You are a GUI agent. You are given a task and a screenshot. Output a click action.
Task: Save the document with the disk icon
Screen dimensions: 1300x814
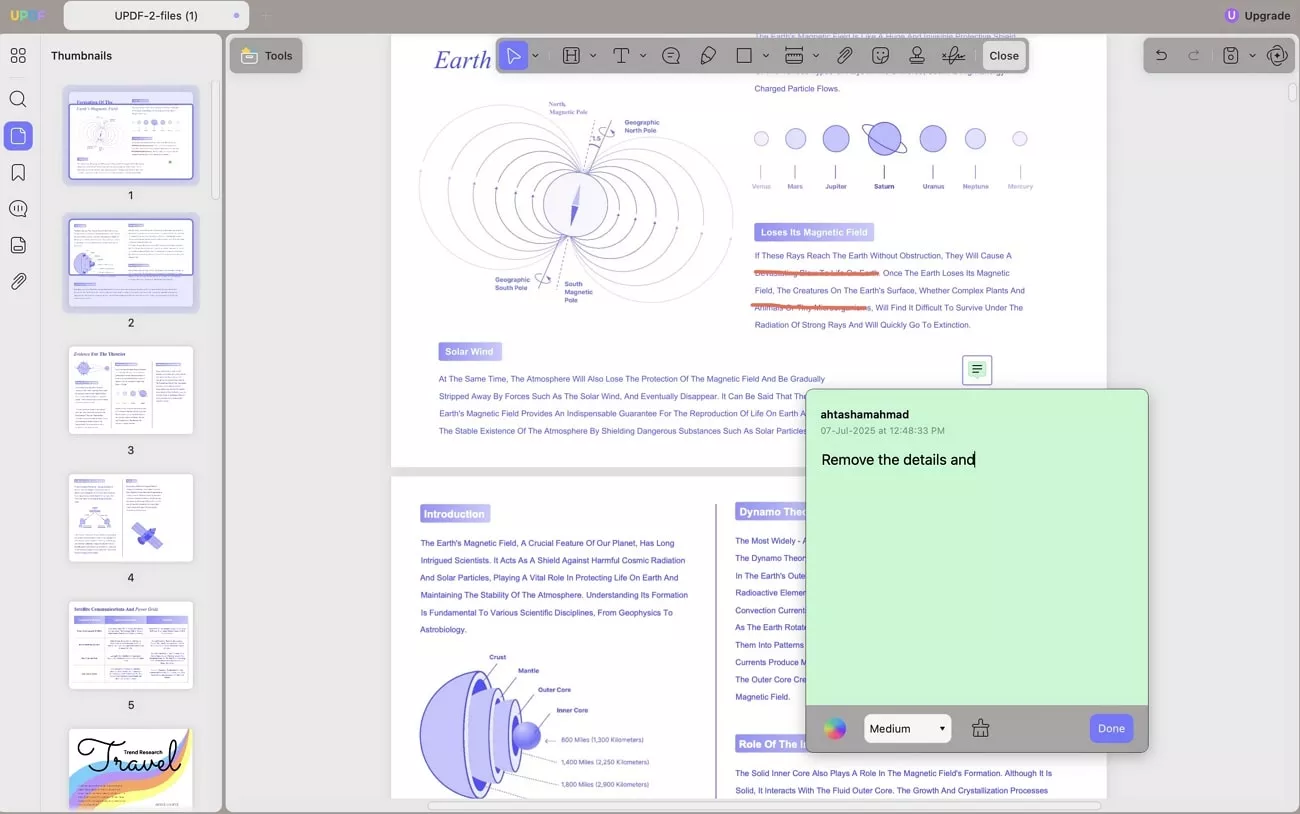1231,56
